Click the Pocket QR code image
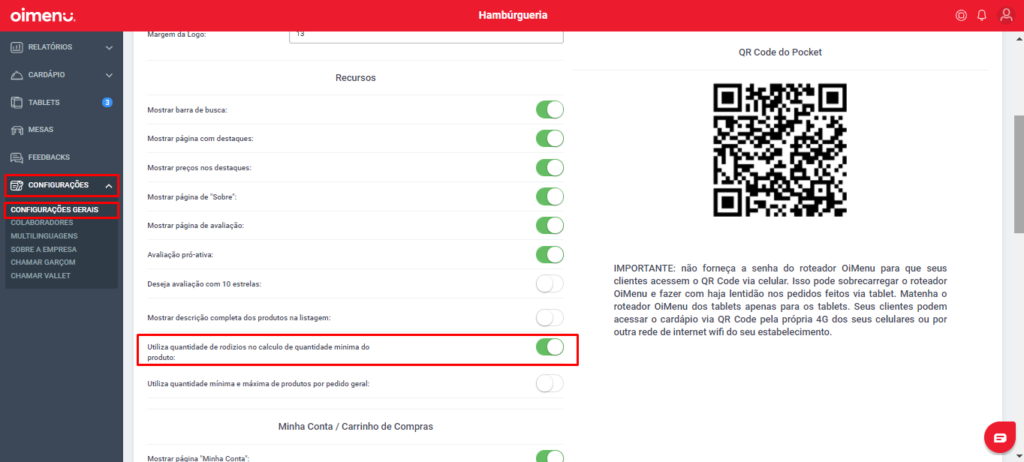The height and width of the screenshot is (462, 1024). pyautogui.click(x=780, y=150)
